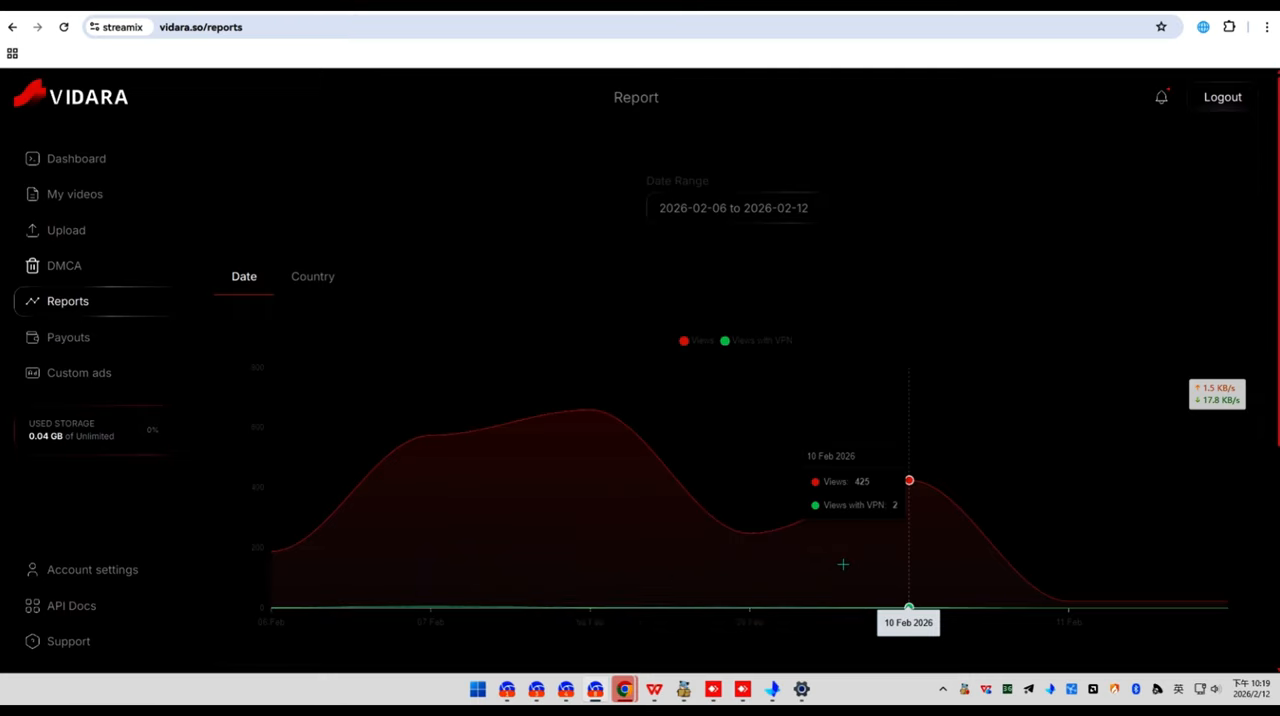Click the Vidara logo

pyautogui.click(x=71, y=95)
